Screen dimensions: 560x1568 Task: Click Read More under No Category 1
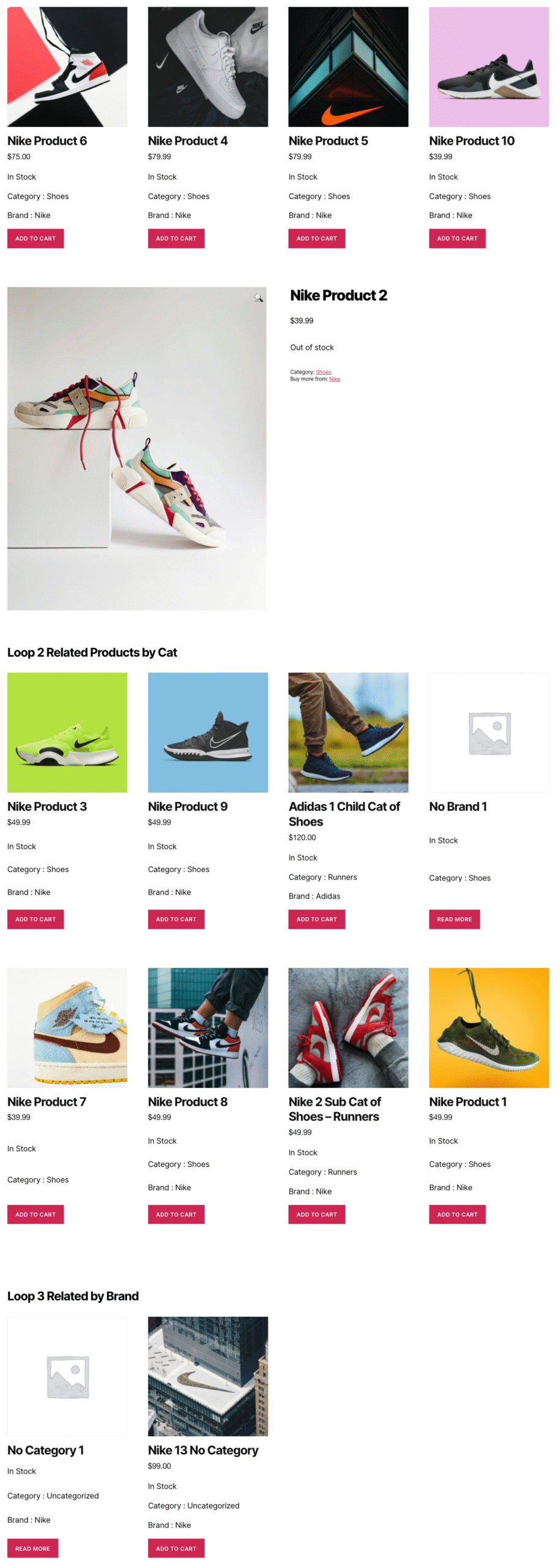pyautogui.click(x=32, y=1548)
